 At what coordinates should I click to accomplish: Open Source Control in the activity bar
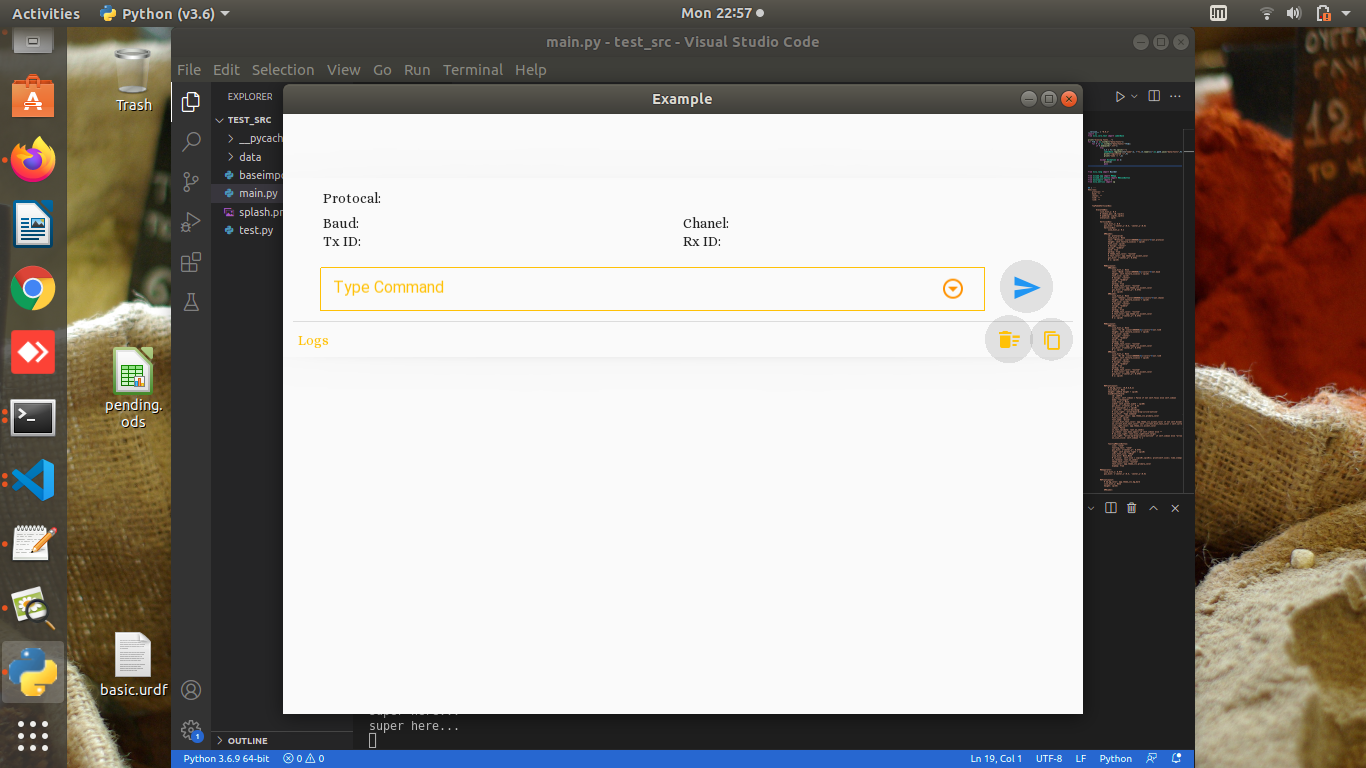pos(190,182)
